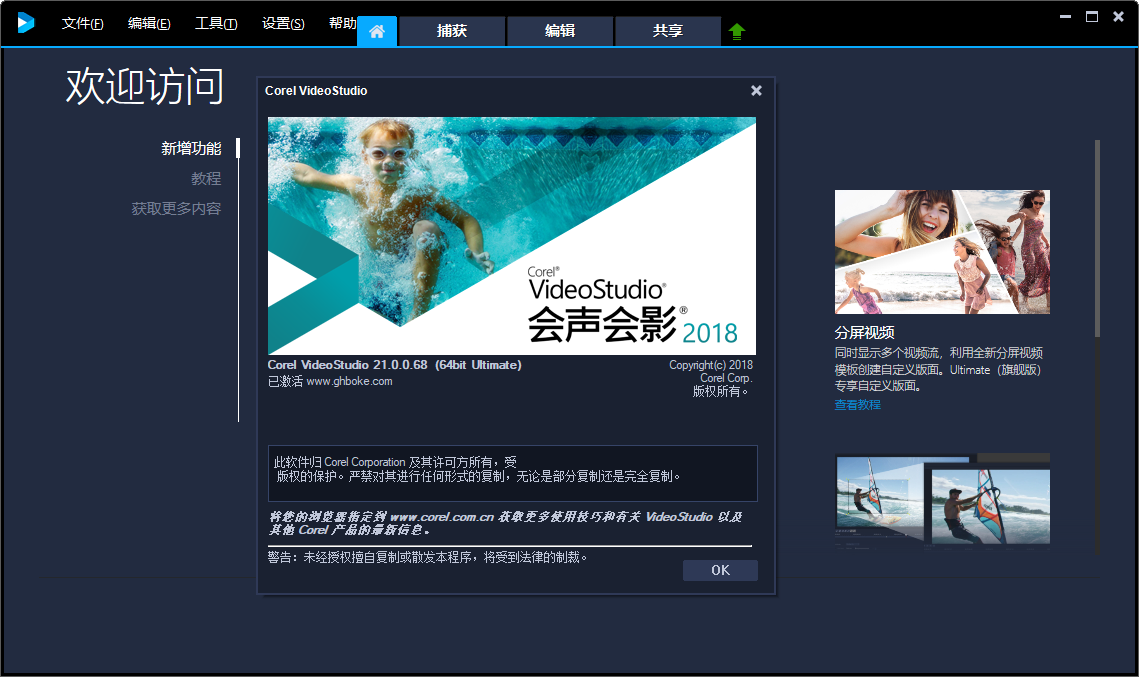Viewport: 1139px width, 677px height.
Task: Click the green upload arrow icon
Action: pyautogui.click(x=737, y=31)
